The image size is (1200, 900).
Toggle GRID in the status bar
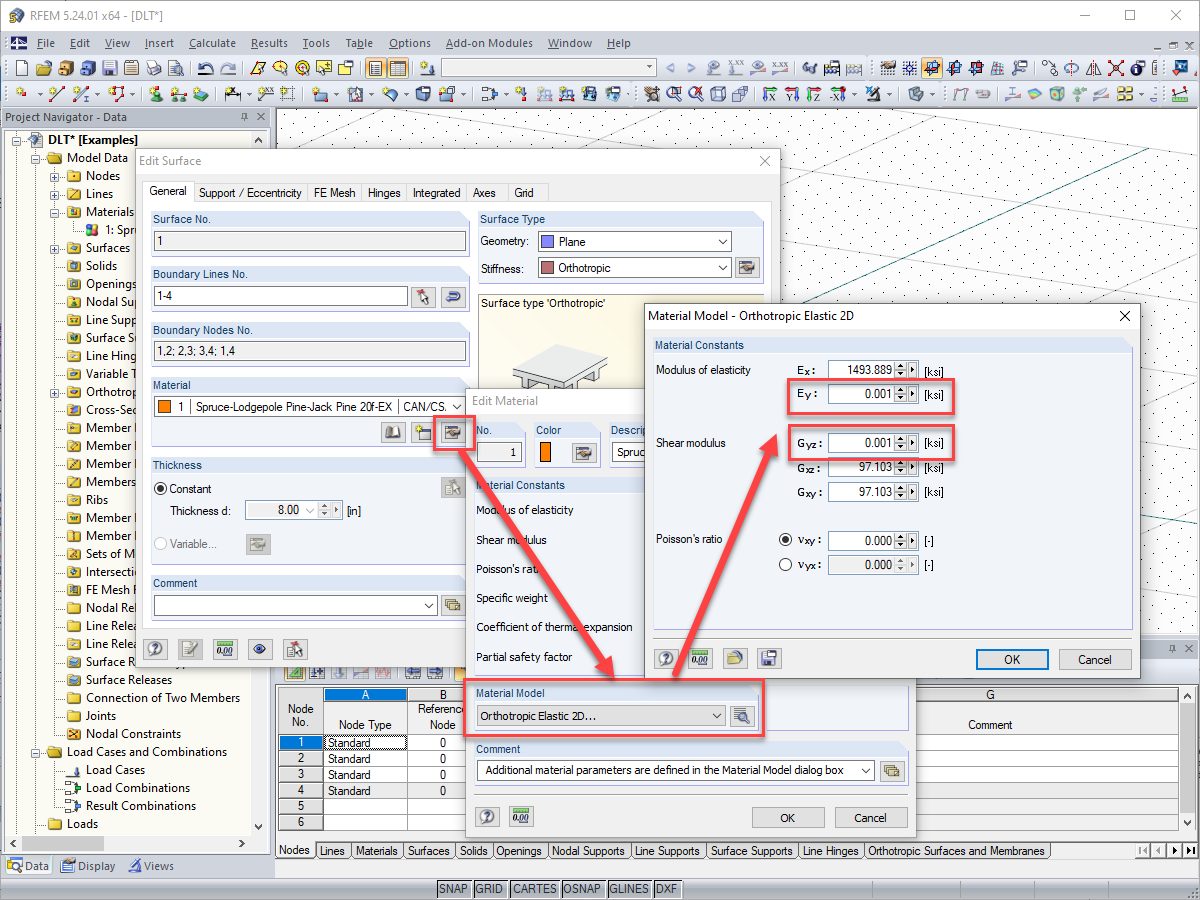click(490, 889)
